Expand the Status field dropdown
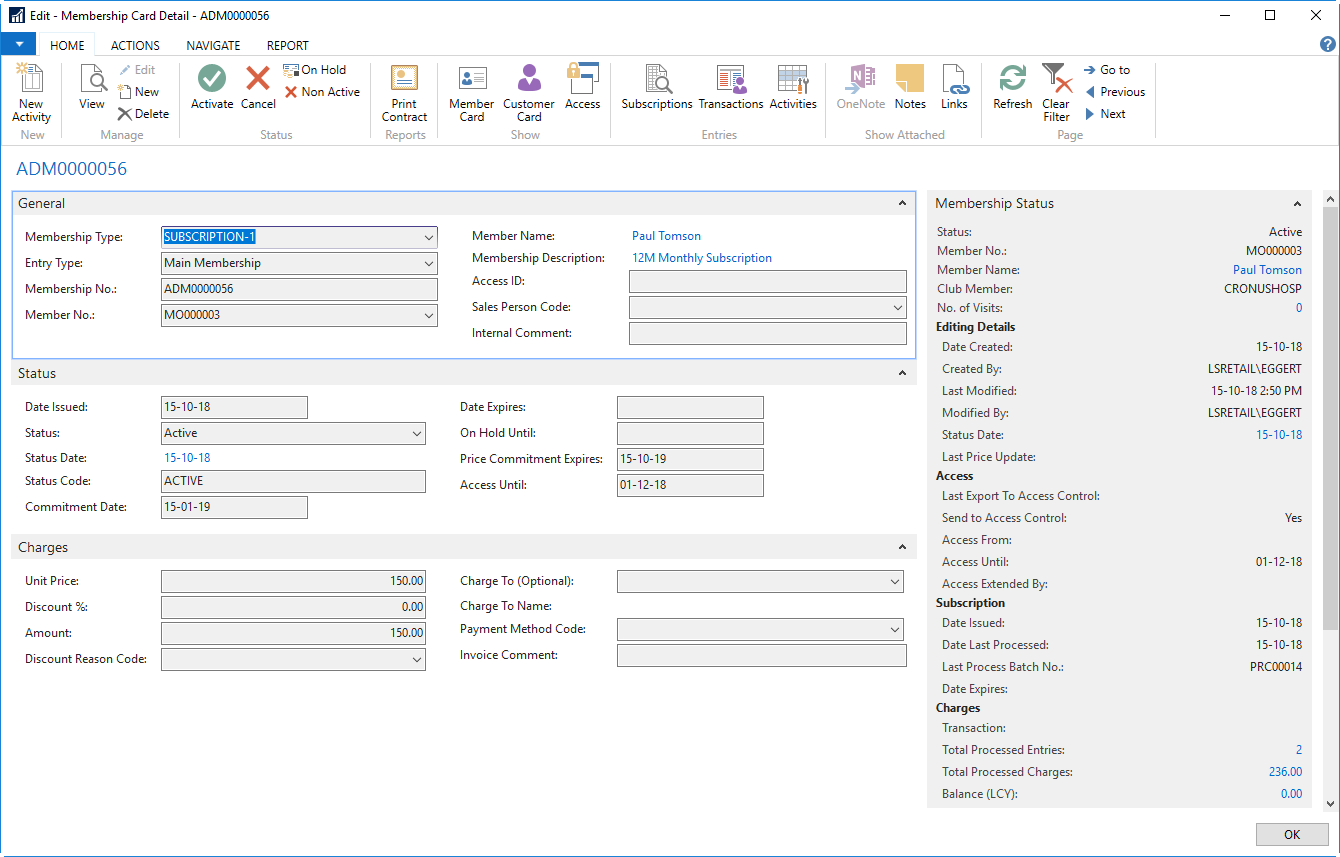Viewport: 1340px width, 857px height. pyautogui.click(x=416, y=434)
